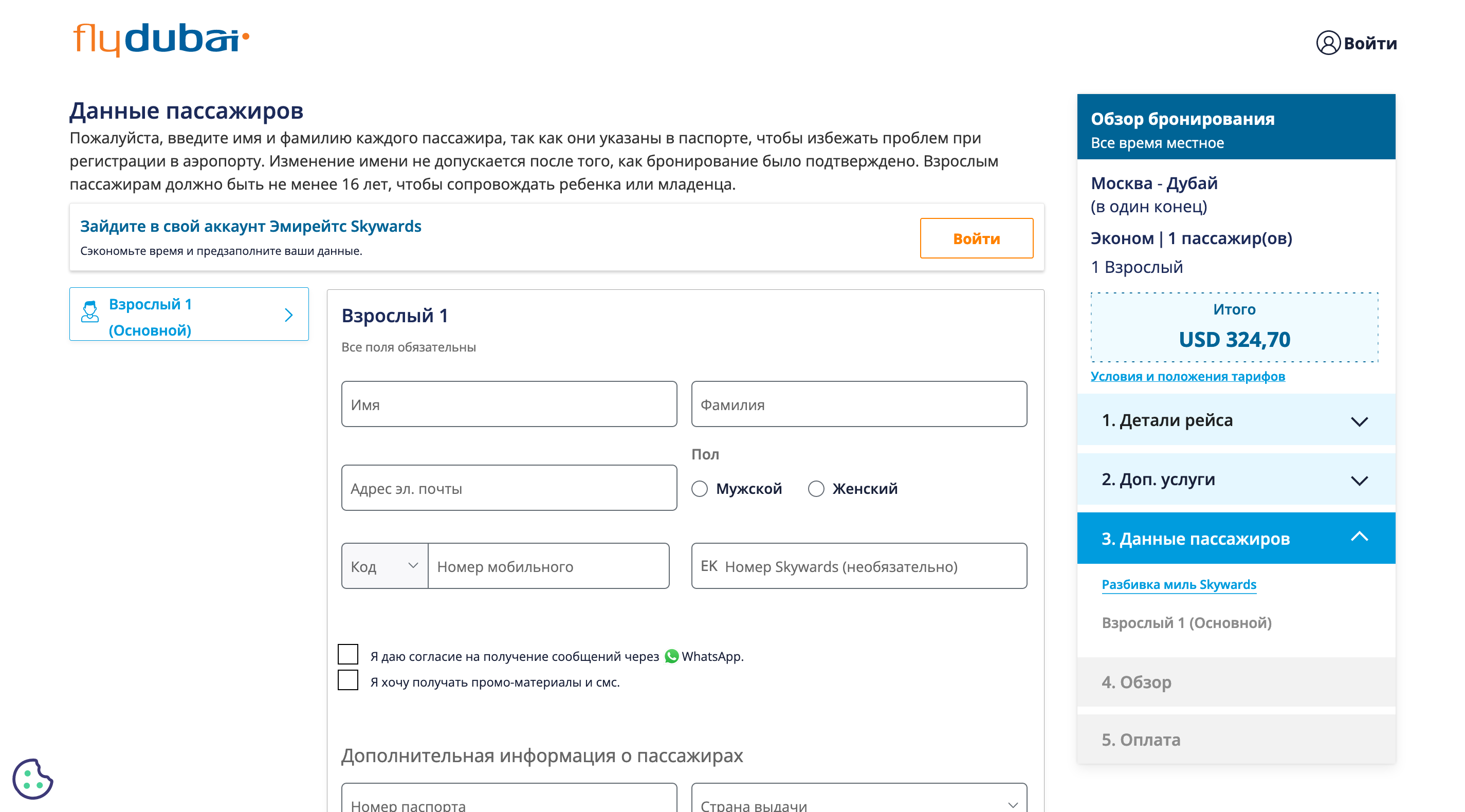Click the flydubai logo
The height and width of the screenshot is (812, 1465).
click(161, 40)
